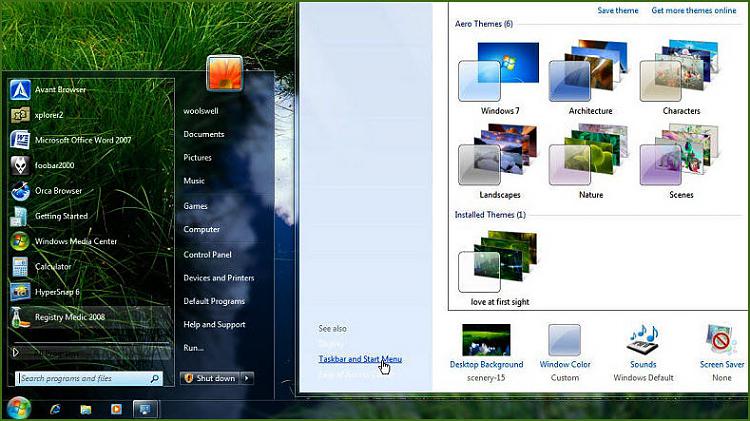
Task: Click the user account flower picture
Action: [x=225, y=73]
